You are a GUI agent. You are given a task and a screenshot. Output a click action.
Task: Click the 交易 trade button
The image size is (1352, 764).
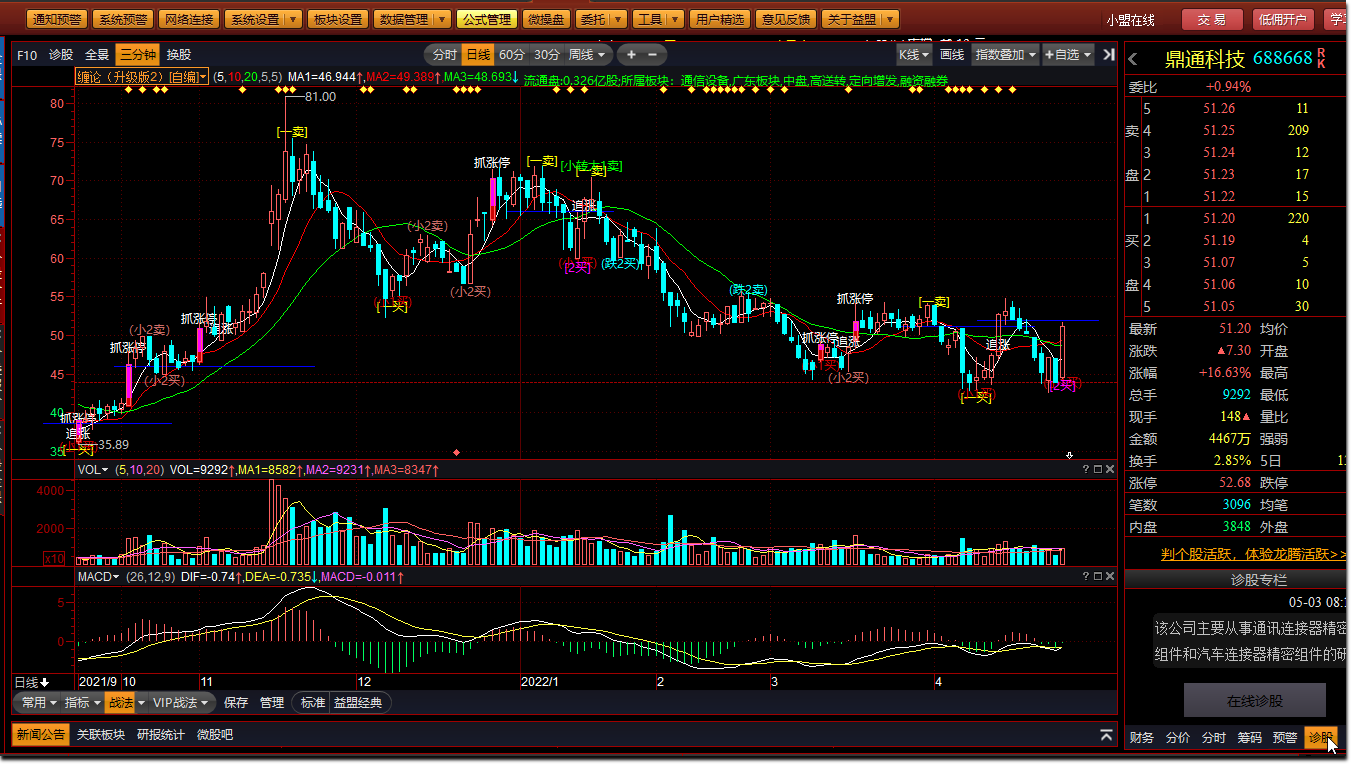pos(1212,20)
